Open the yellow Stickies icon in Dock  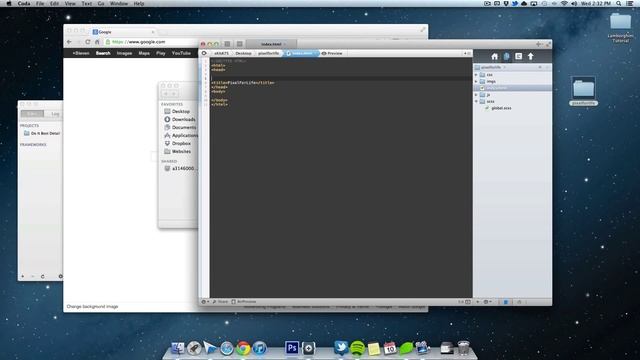tap(373, 349)
